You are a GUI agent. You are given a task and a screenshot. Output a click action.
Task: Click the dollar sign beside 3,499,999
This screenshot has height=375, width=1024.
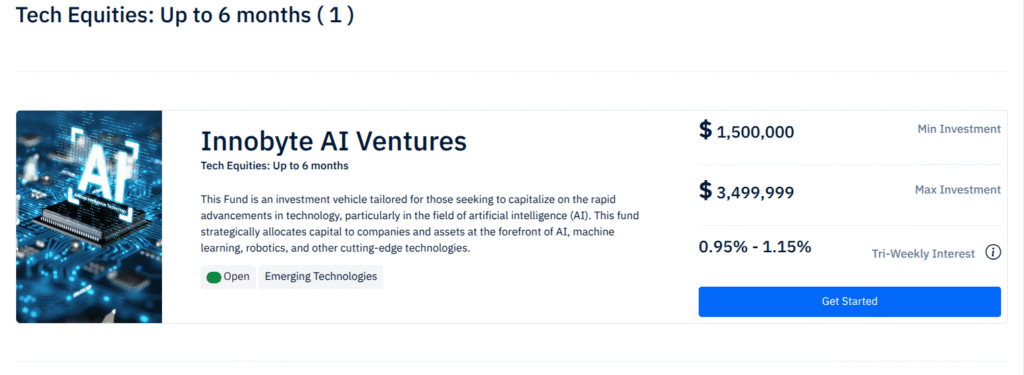[705, 190]
